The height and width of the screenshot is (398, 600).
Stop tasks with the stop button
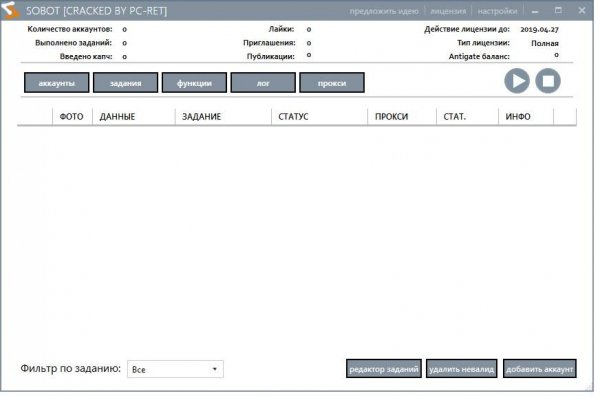(548, 81)
